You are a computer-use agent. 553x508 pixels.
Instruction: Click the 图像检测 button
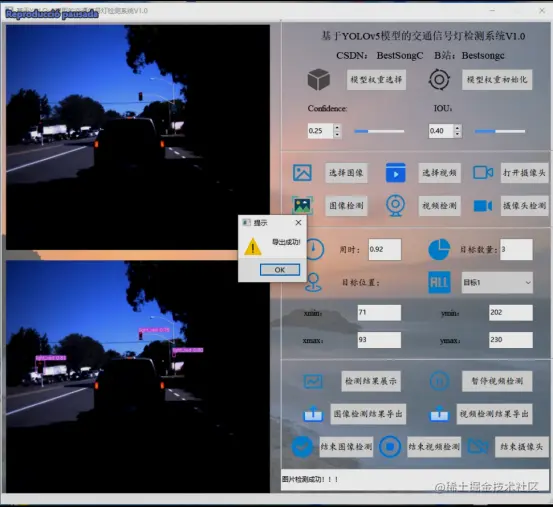click(346, 206)
